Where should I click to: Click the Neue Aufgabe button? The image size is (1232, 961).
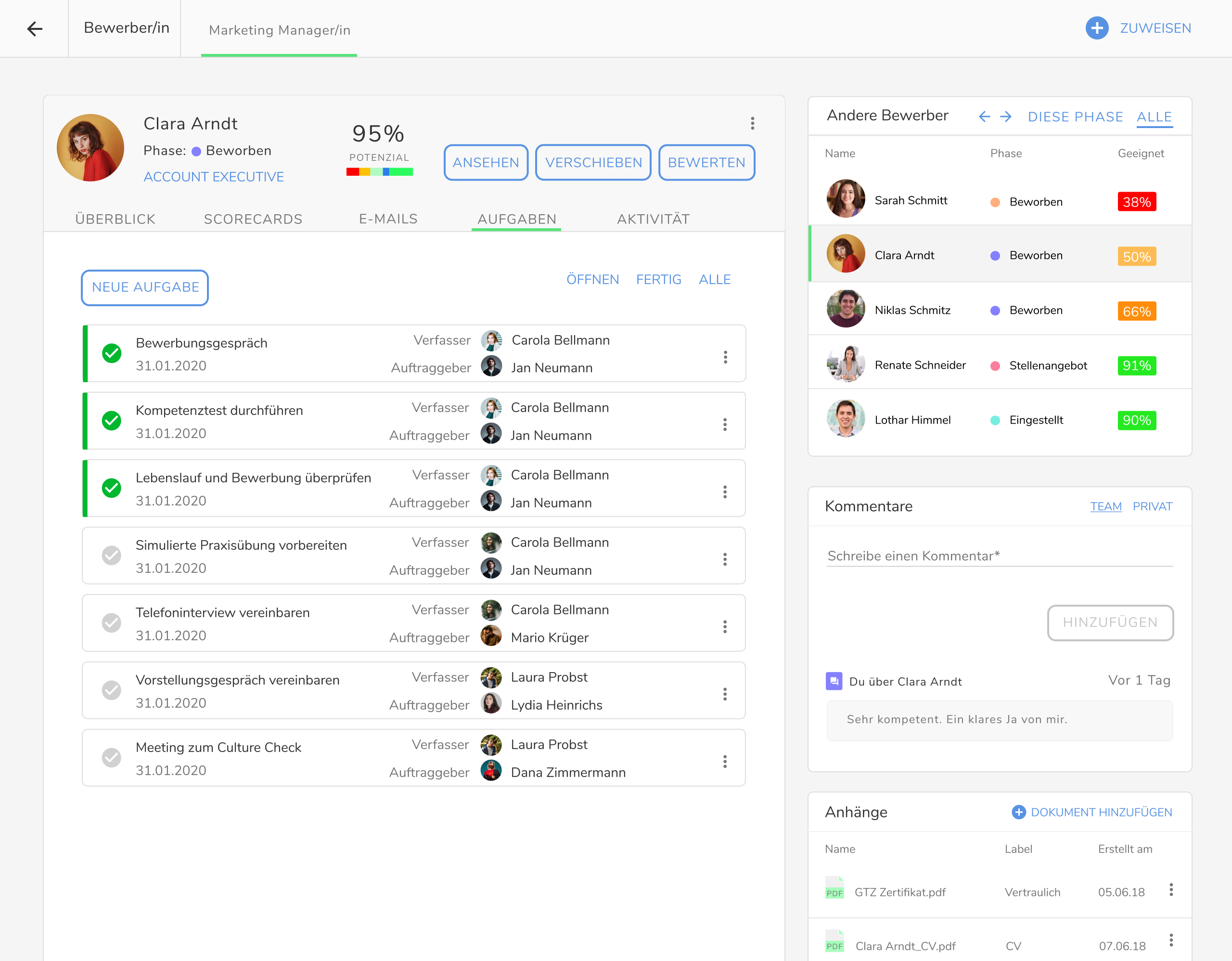tap(145, 287)
